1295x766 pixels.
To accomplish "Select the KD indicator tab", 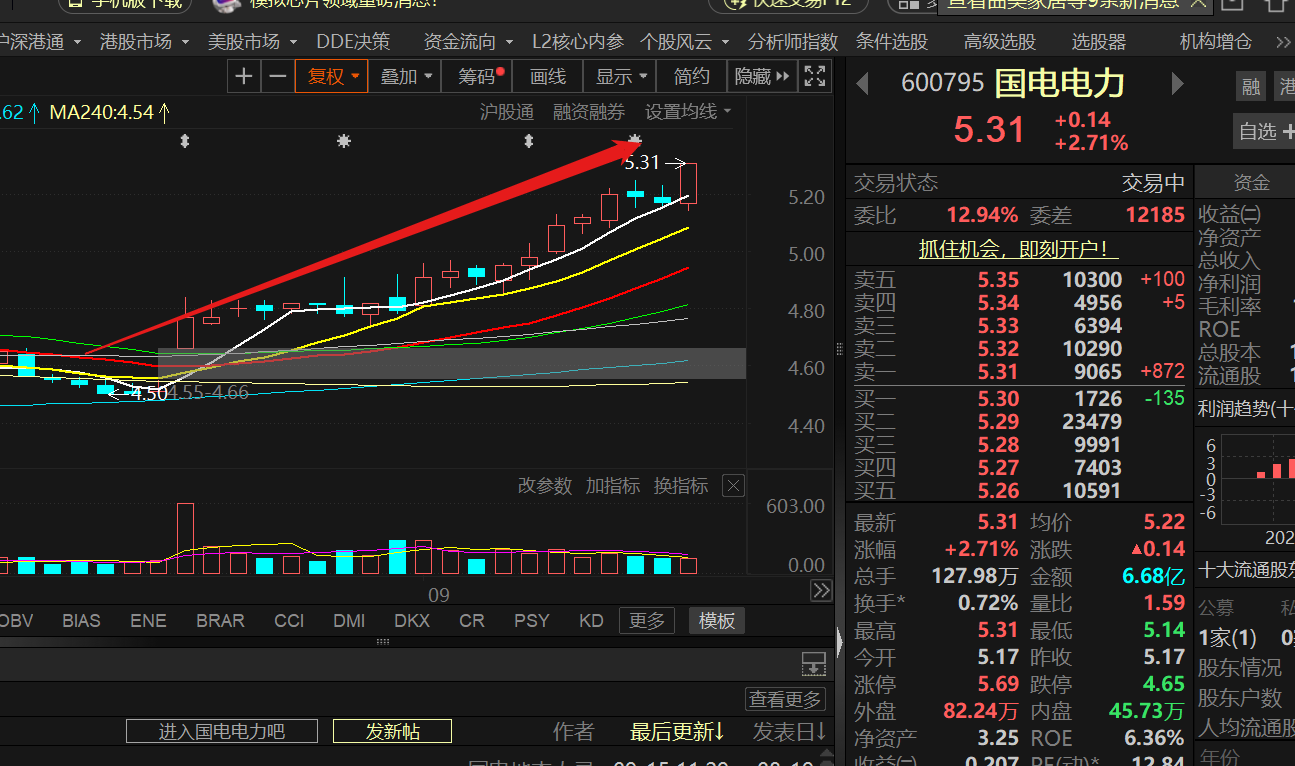I will (x=591, y=621).
